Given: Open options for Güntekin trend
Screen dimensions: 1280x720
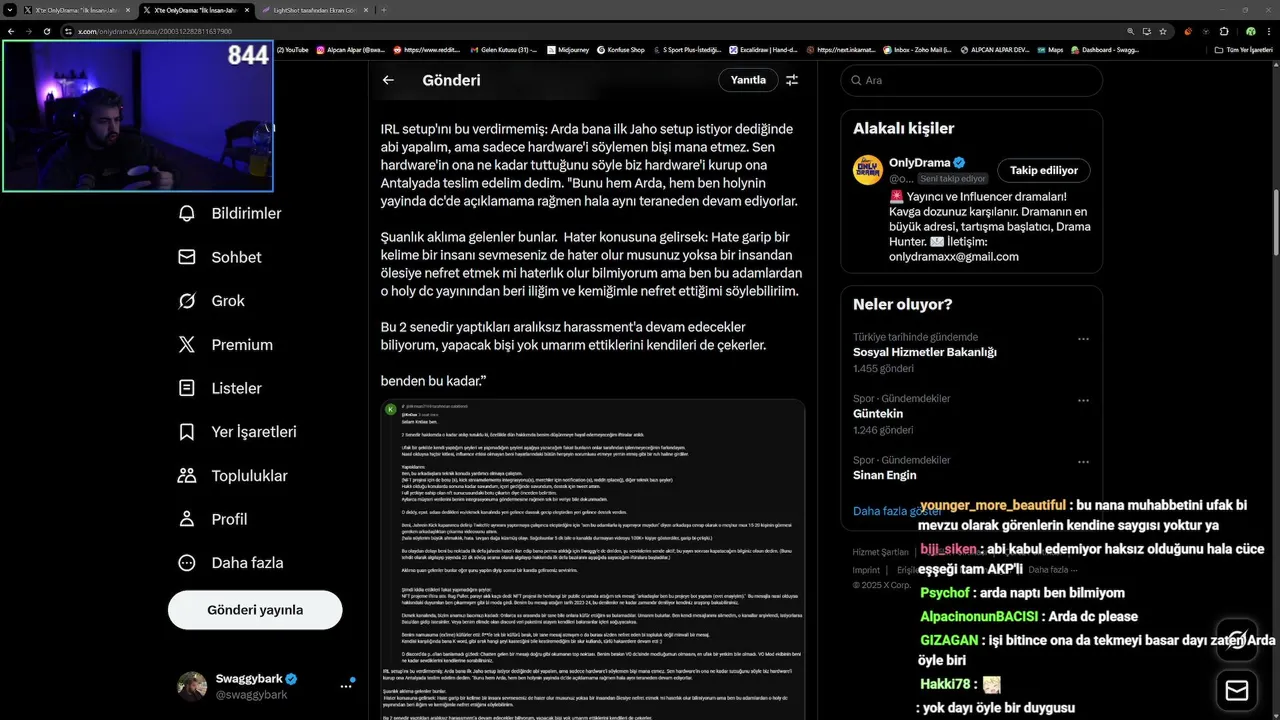Looking at the screenshot, I should tap(1083, 400).
